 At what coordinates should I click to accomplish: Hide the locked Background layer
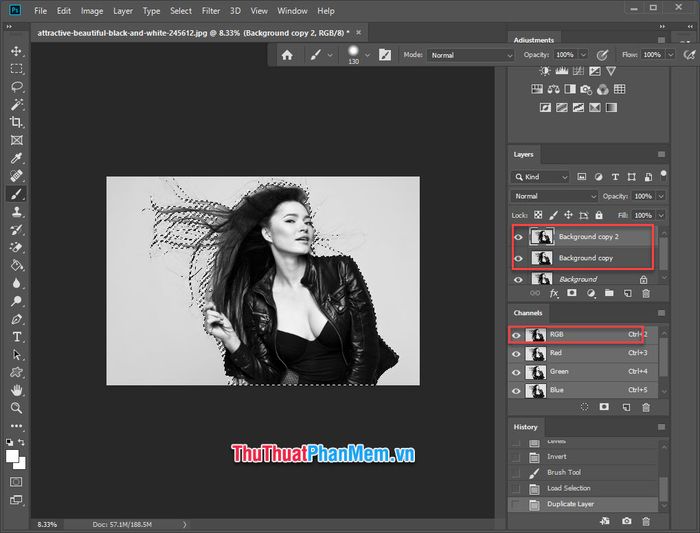518,280
